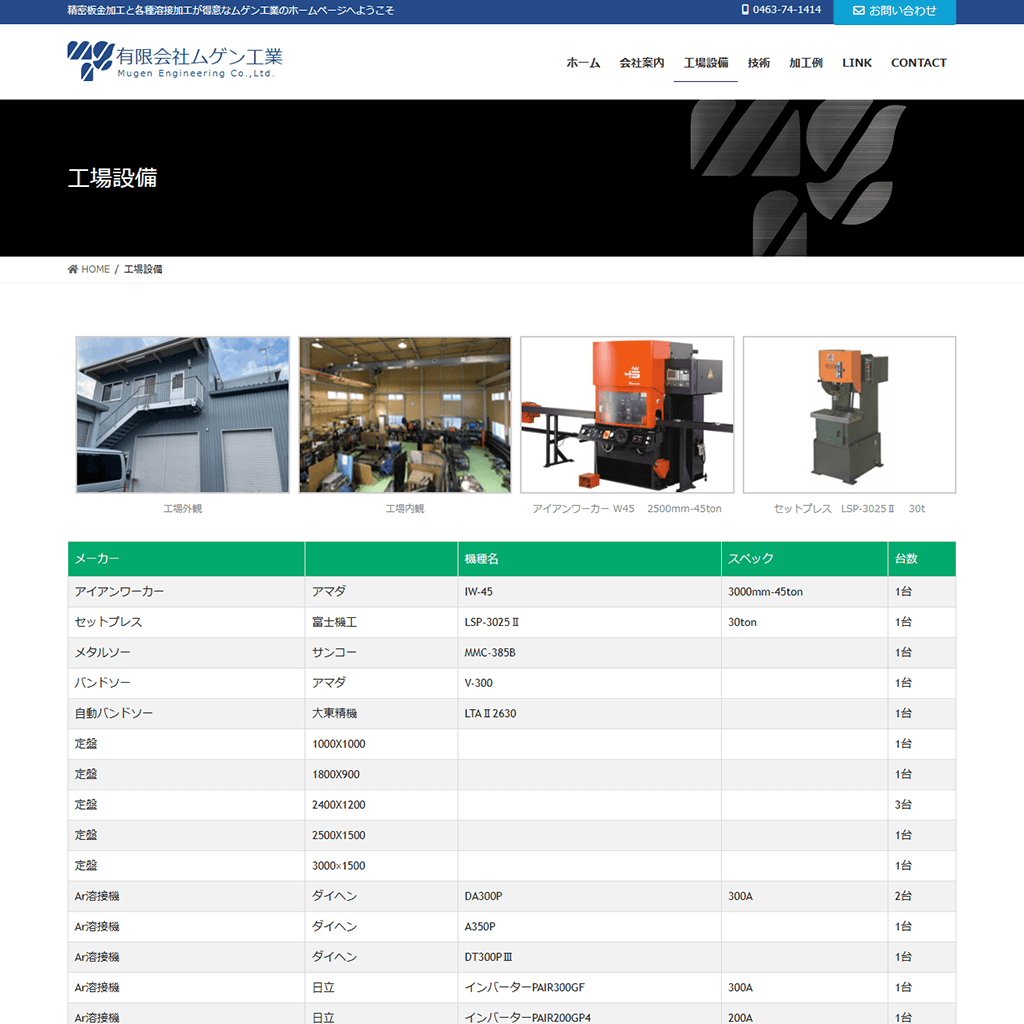Select the セットプレス table cell

(186, 622)
